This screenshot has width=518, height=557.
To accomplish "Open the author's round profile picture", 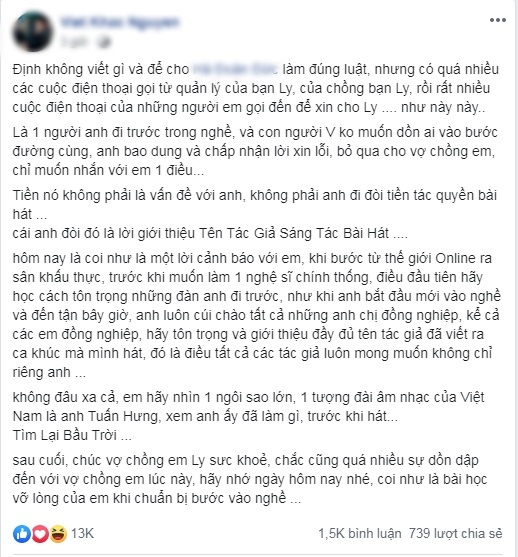I will [33, 31].
